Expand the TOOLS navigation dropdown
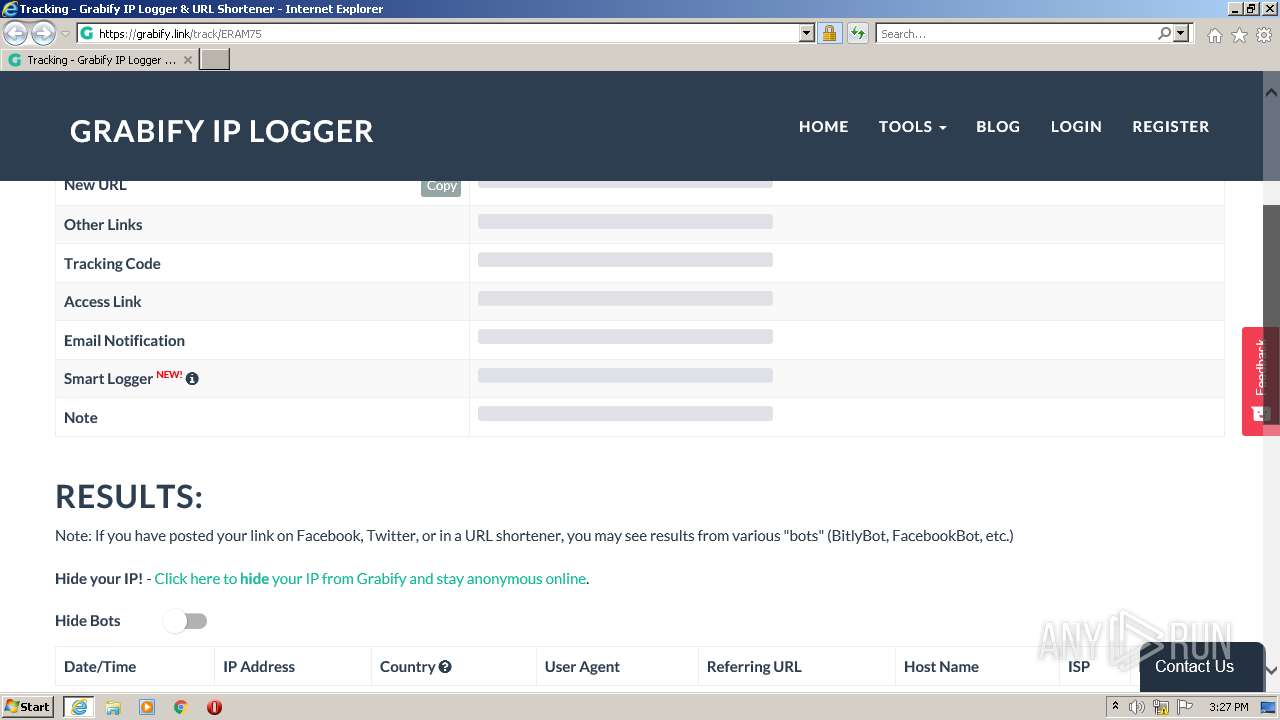Screen dimensions: 1280x720 tap(912, 126)
